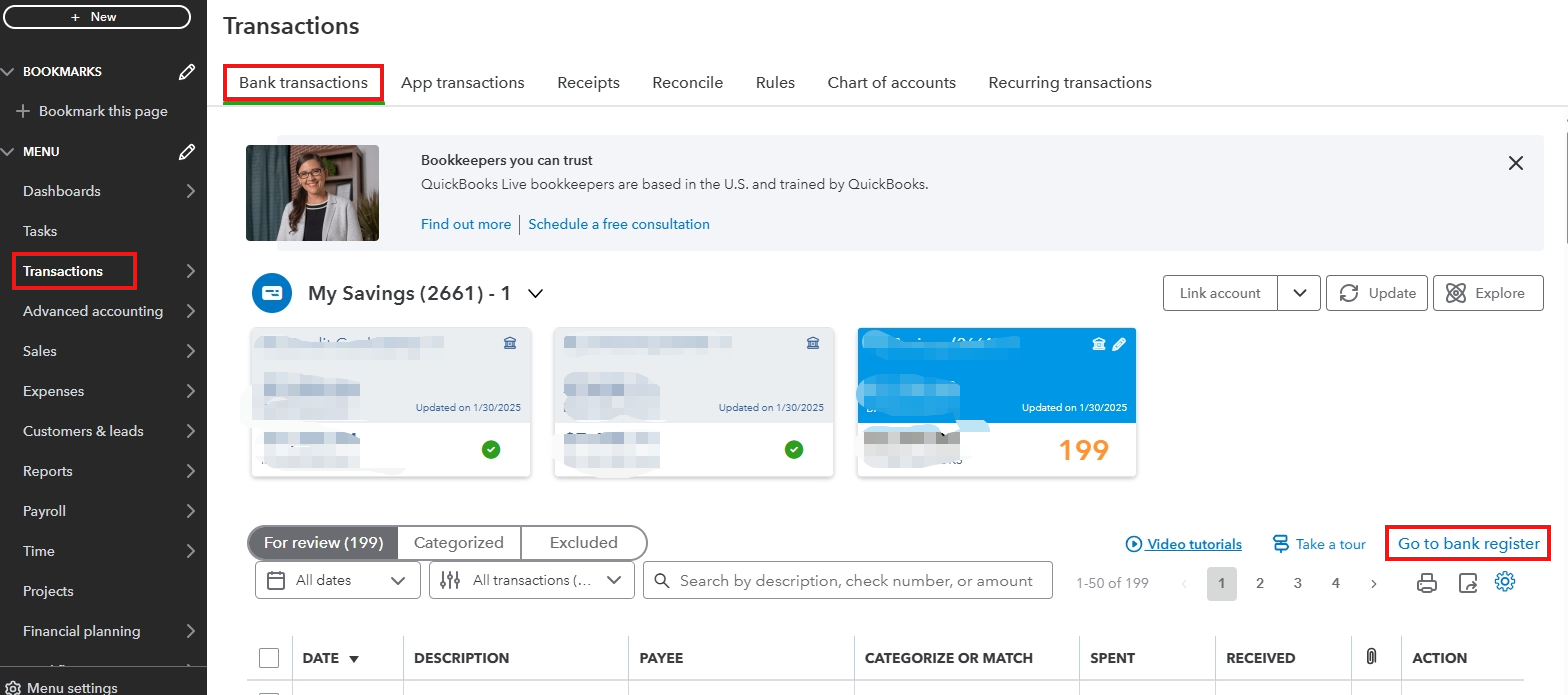Image resolution: width=1568 pixels, height=695 pixels.
Task: Collapse the MENU section
Action: click(9, 152)
